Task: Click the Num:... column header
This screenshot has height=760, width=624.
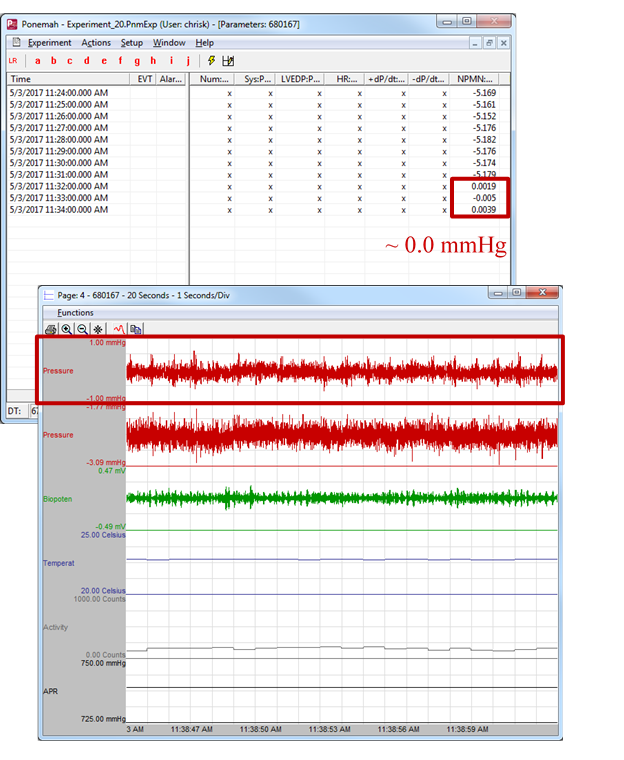Action: (x=213, y=79)
